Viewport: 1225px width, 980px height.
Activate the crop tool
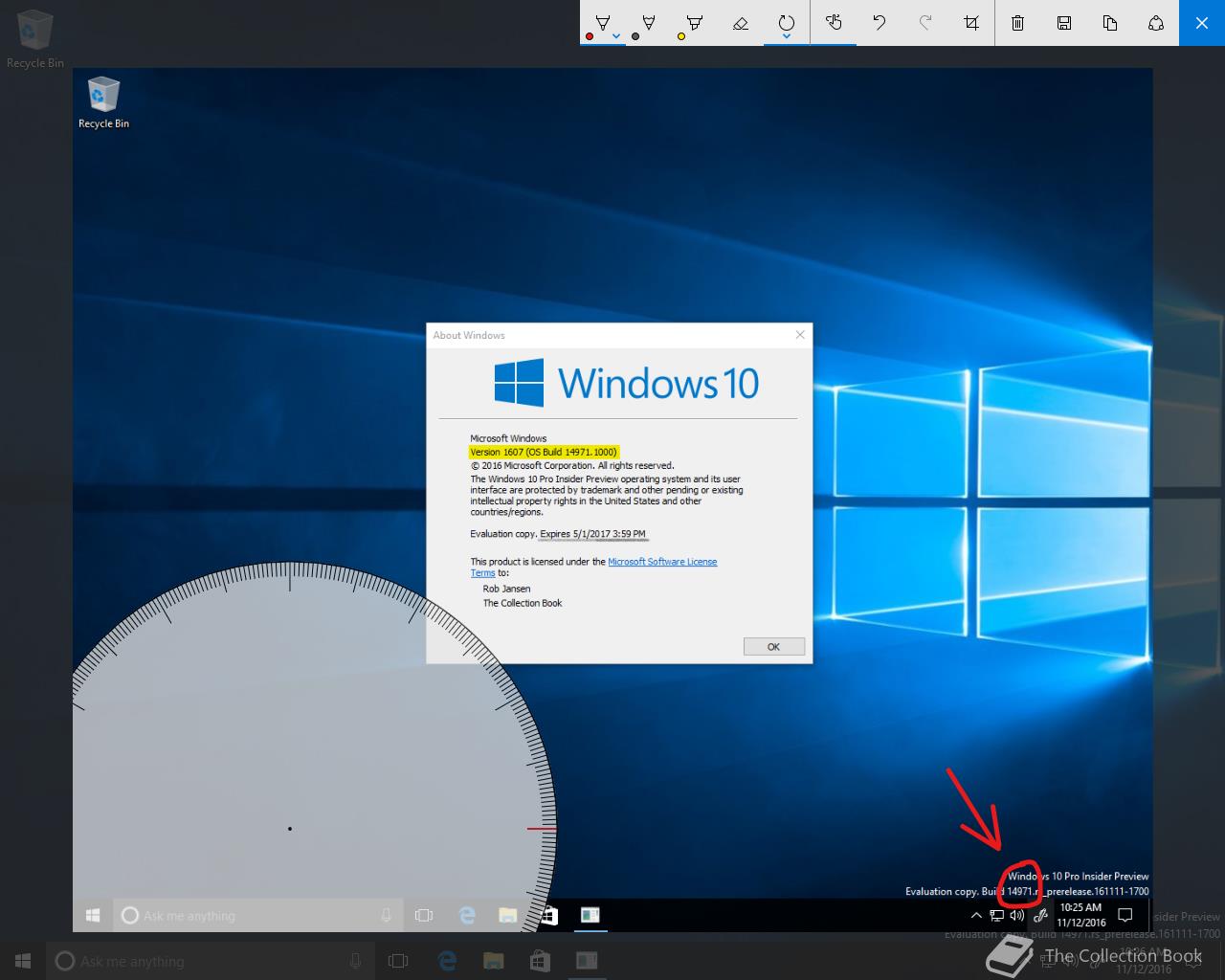click(x=971, y=23)
